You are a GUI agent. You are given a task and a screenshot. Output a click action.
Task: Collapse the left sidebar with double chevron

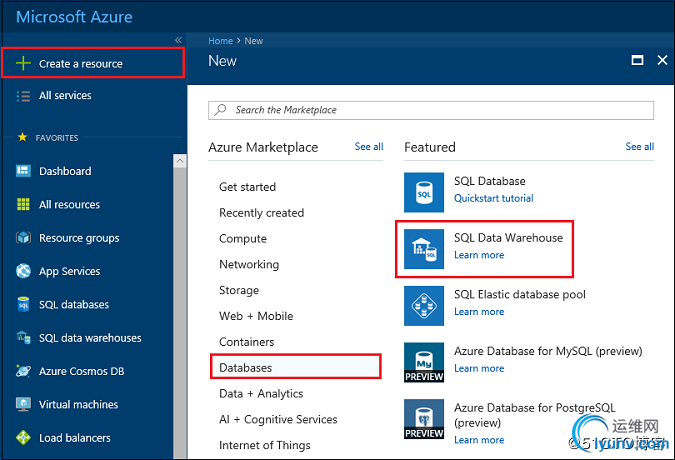pyautogui.click(x=178, y=40)
